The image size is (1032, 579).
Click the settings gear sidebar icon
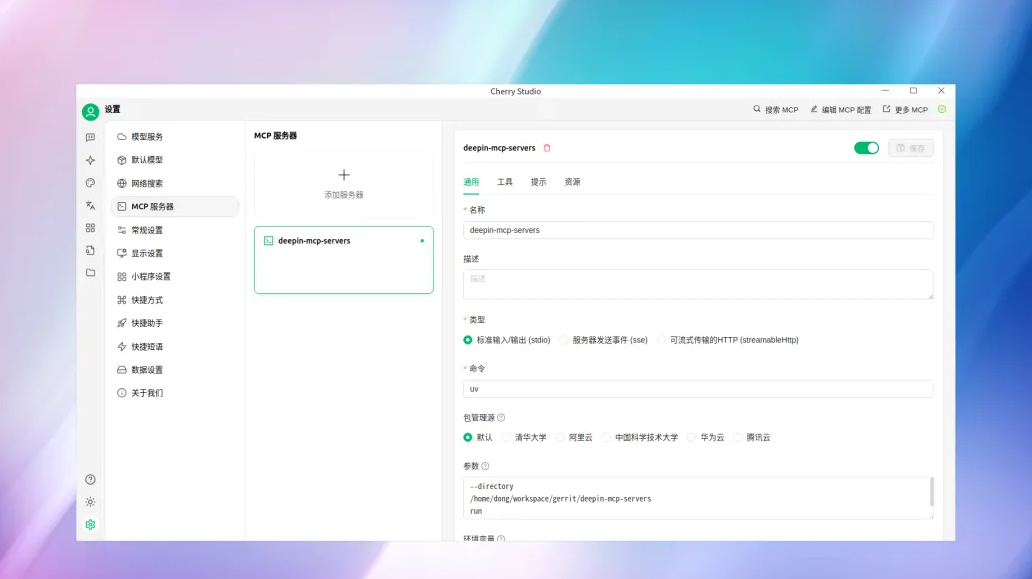(x=90, y=524)
